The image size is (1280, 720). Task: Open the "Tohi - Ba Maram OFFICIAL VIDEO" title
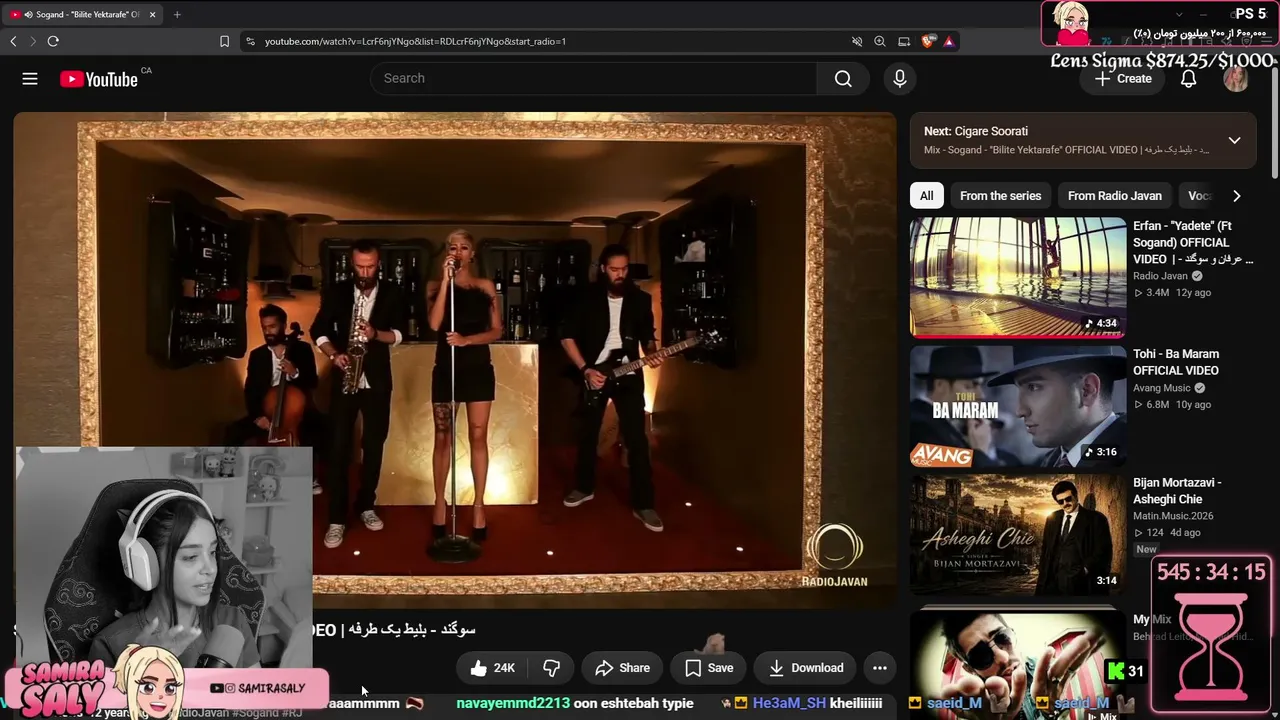(x=1176, y=362)
